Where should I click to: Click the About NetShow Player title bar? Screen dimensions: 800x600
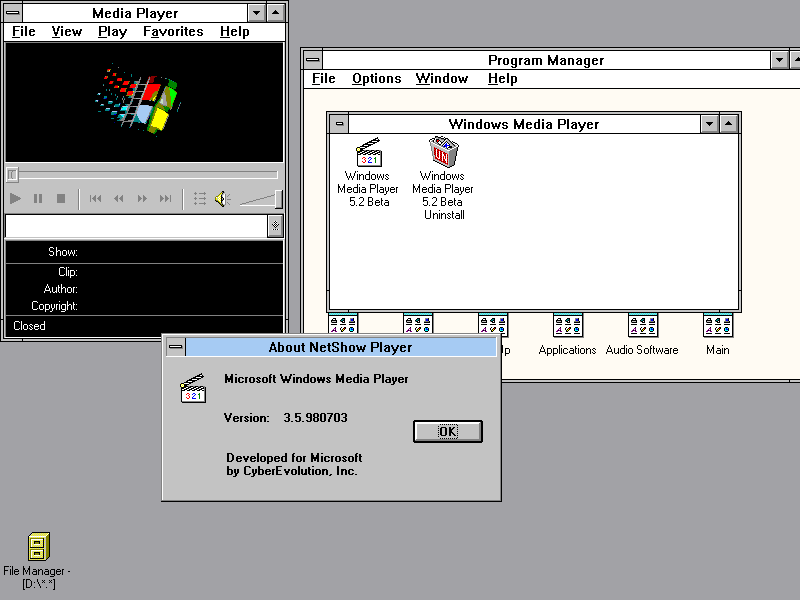point(341,347)
